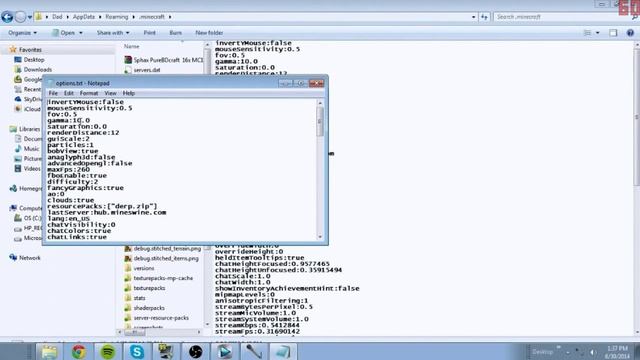Open Notepad's Help menu
Screen dimensions: 640x360
tap(129, 93)
